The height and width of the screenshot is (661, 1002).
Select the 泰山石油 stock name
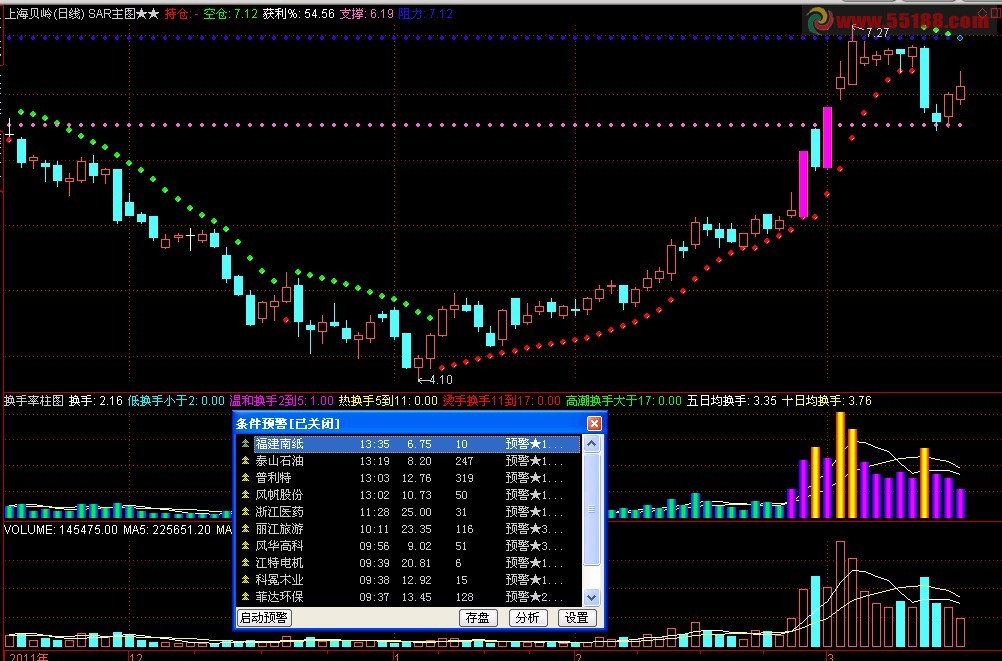(x=279, y=460)
